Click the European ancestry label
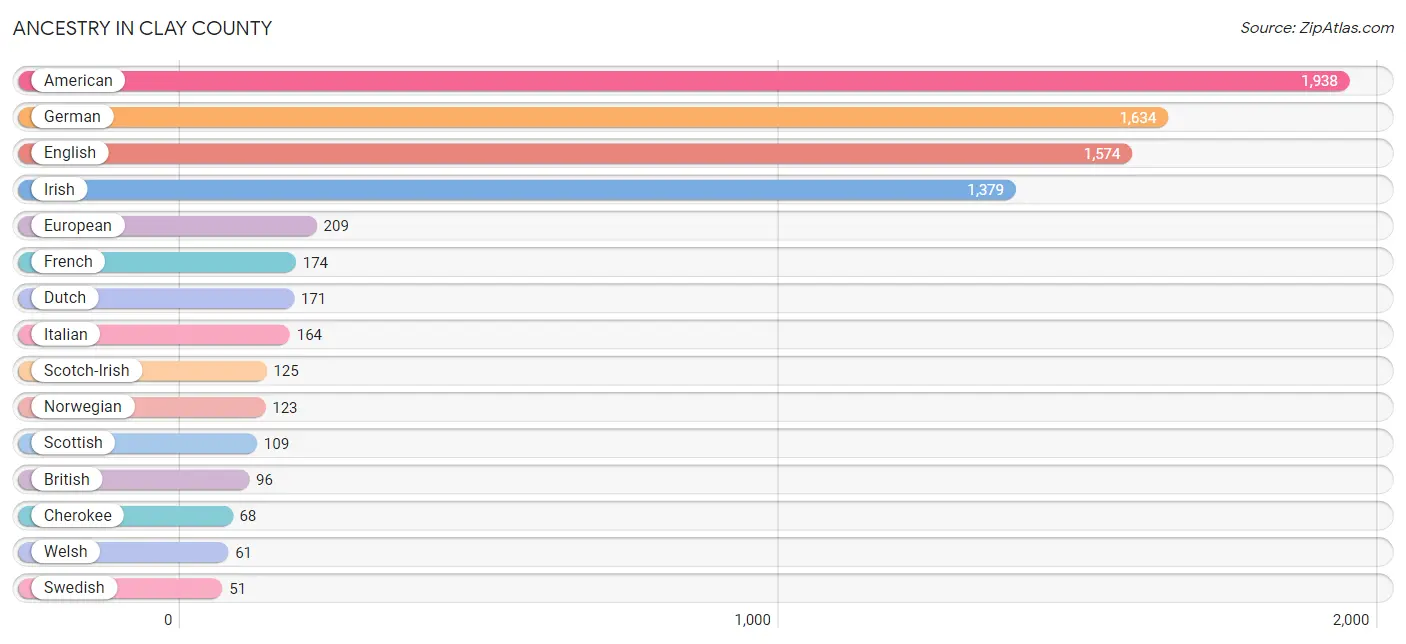 pos(77,226)
